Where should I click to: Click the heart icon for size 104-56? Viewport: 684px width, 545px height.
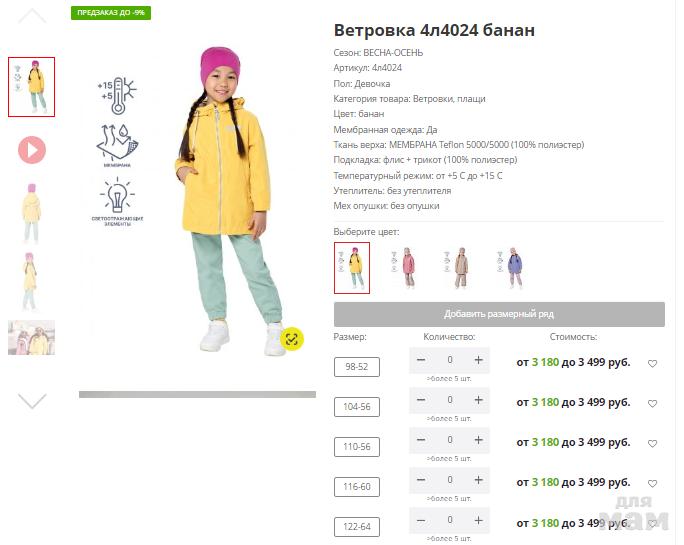pos(652,403)
